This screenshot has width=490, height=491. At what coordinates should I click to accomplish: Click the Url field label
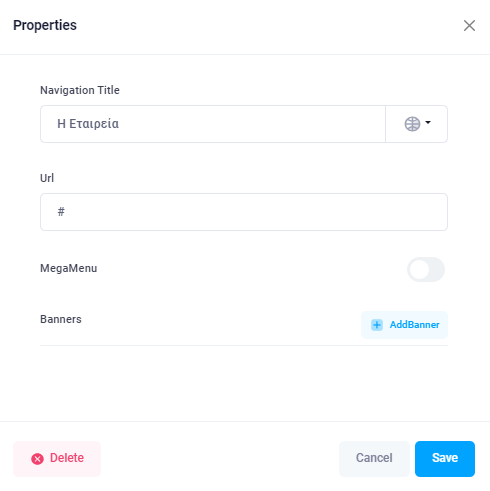click(47, 178)
